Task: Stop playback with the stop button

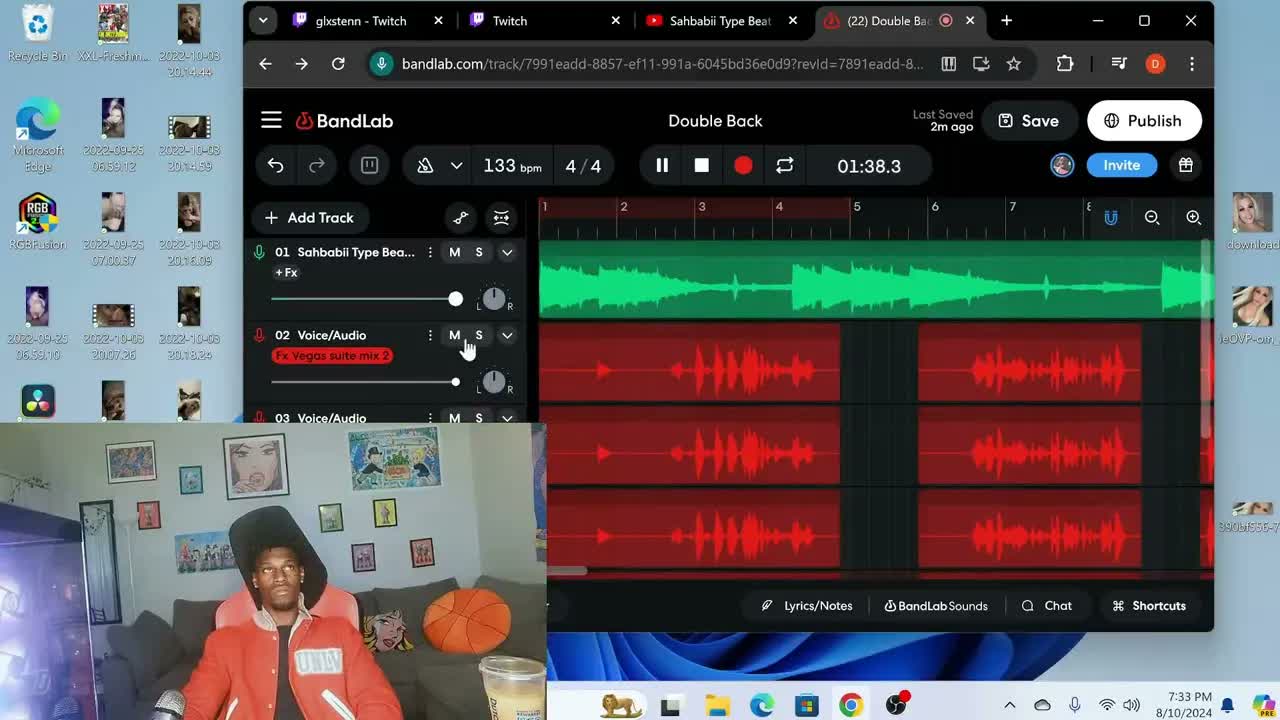Action: [x=702, y=166]
